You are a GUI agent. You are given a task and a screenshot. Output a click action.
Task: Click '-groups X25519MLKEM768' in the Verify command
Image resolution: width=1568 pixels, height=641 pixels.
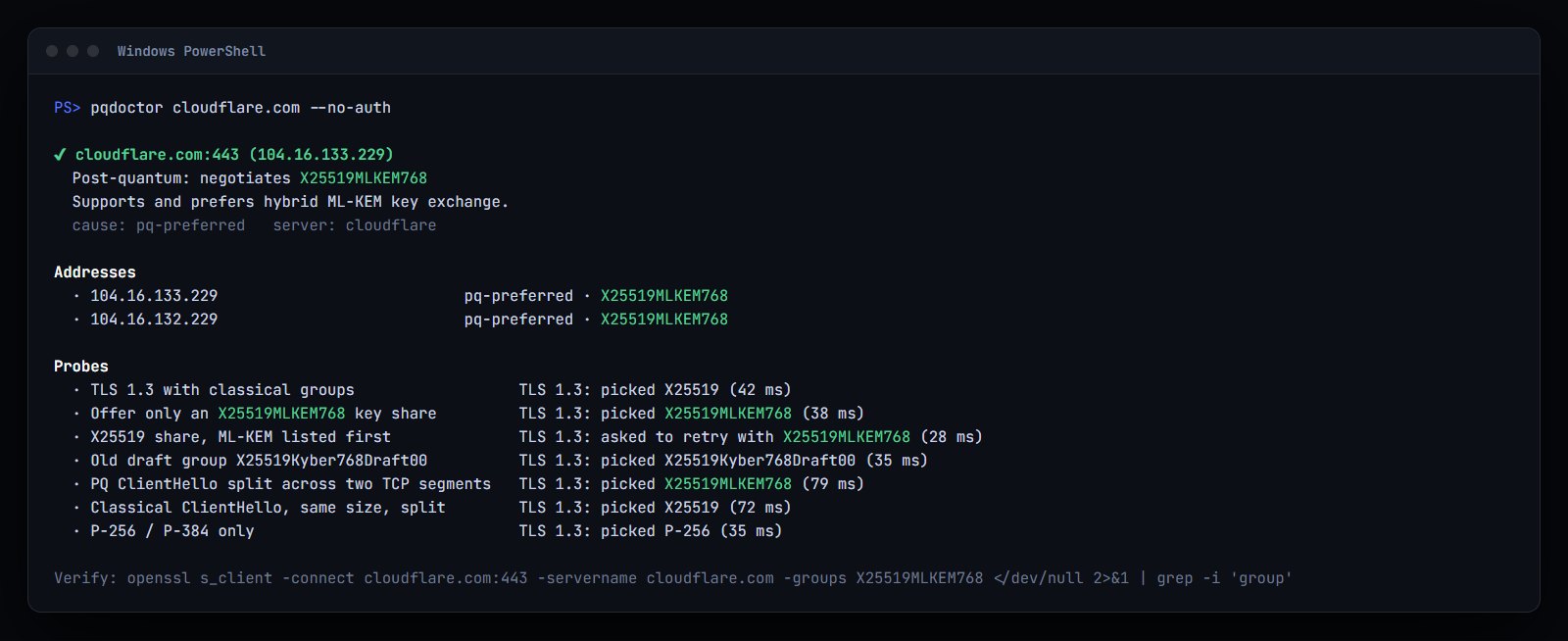[883, 578]
